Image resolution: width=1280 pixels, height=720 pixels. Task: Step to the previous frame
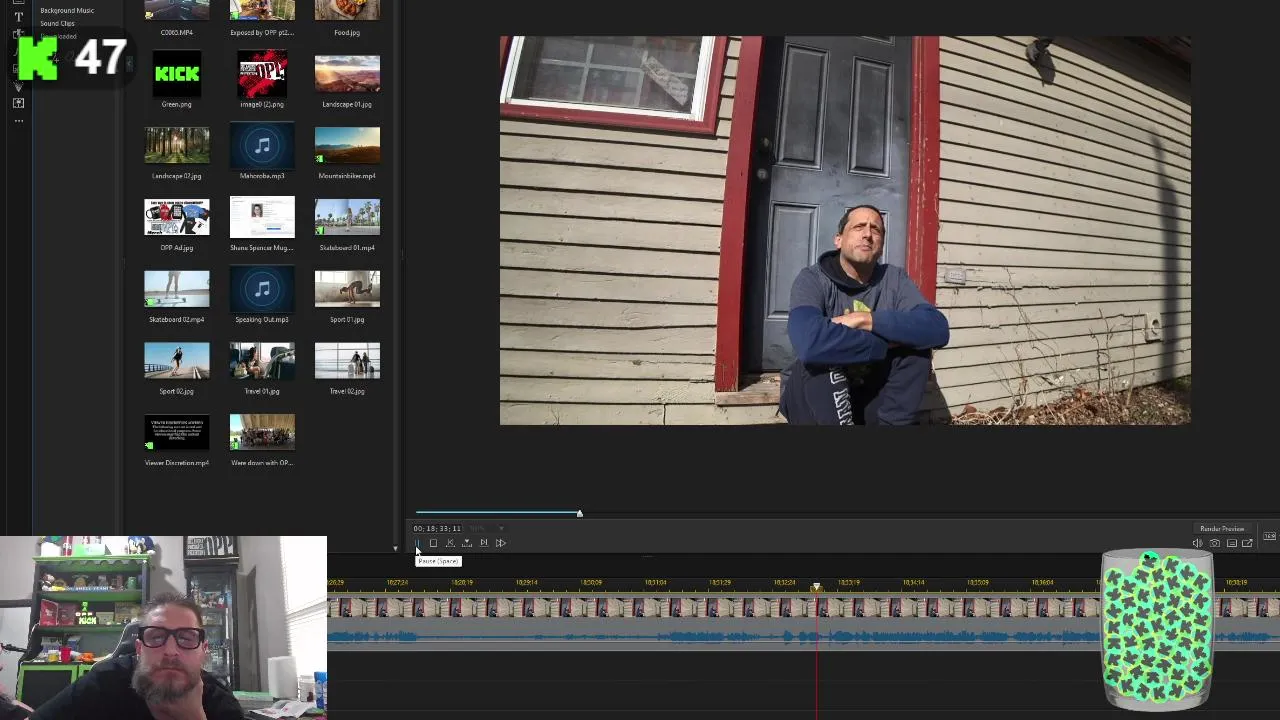[450, 543]
